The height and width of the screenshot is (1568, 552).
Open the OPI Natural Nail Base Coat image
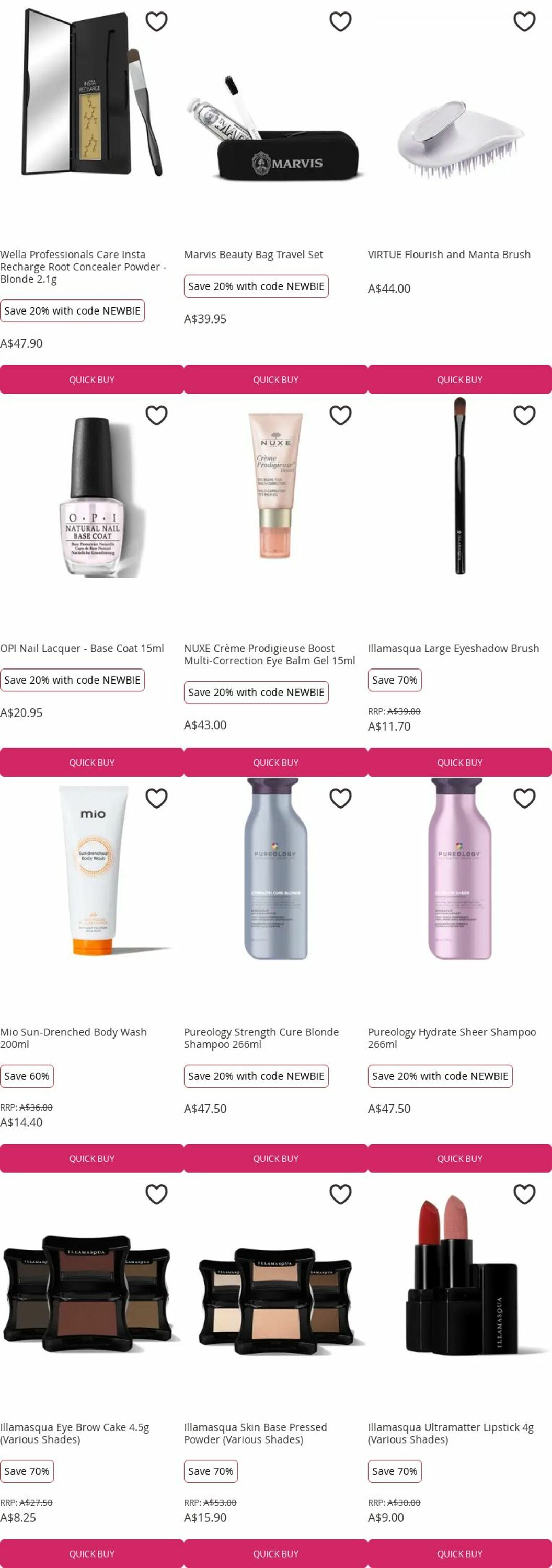coord(92,497)
